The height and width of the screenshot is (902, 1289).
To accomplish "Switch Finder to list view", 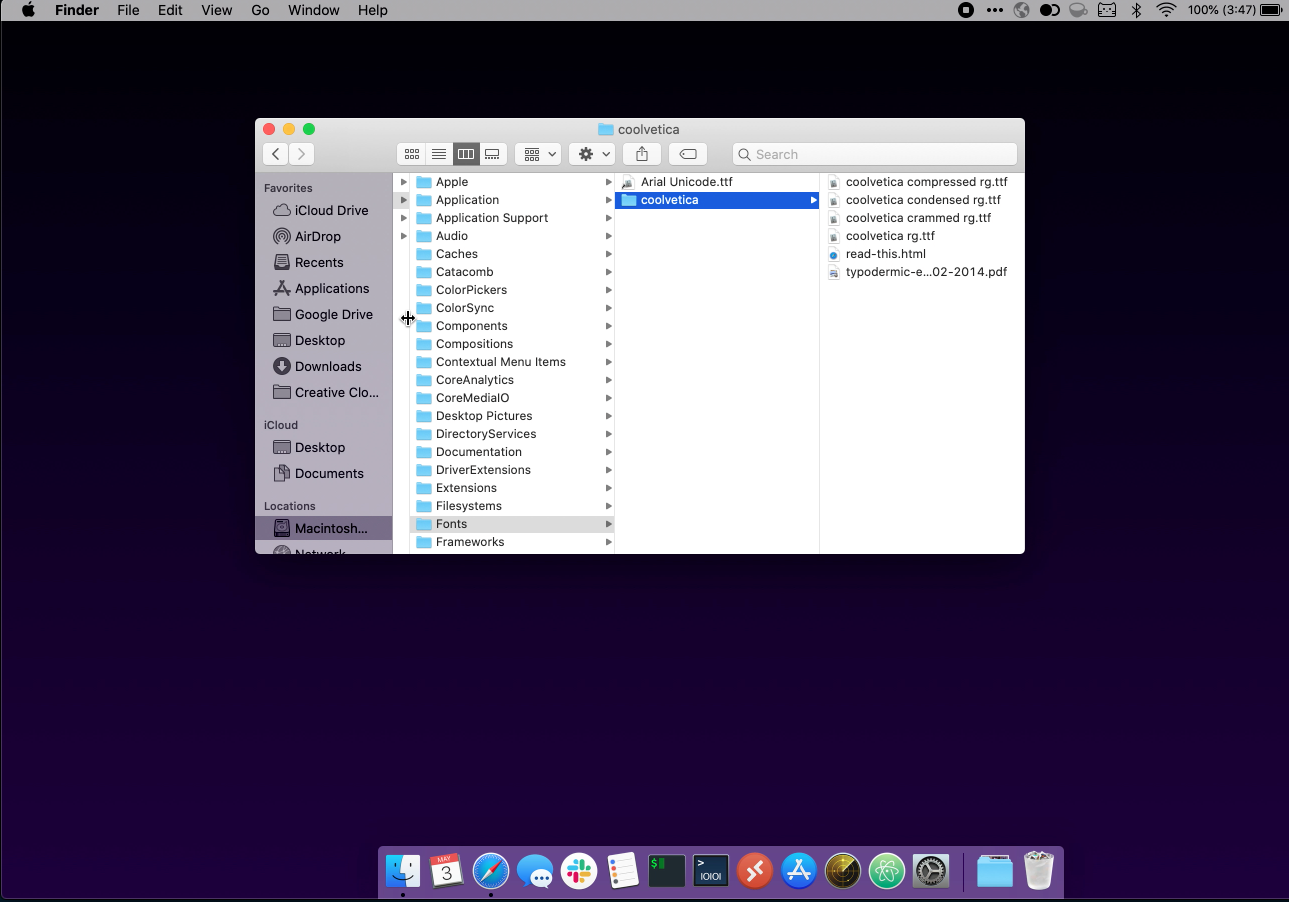I will coord(438,154).
